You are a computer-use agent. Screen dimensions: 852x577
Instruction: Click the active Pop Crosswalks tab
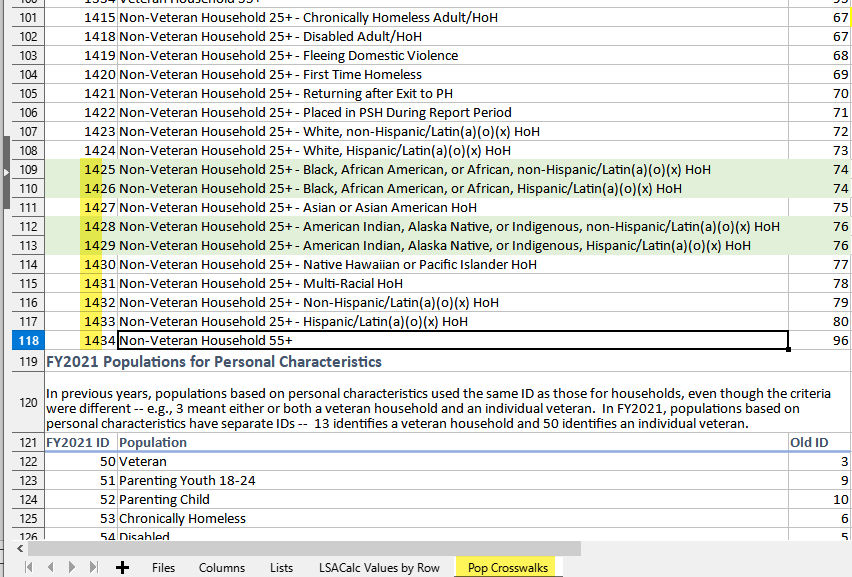pos(505,567)
